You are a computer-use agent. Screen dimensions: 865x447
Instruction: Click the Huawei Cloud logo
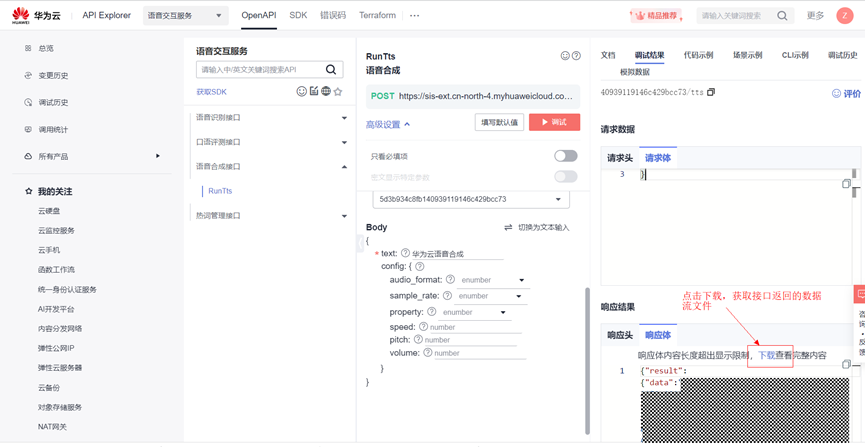click(x=36, y=15)
